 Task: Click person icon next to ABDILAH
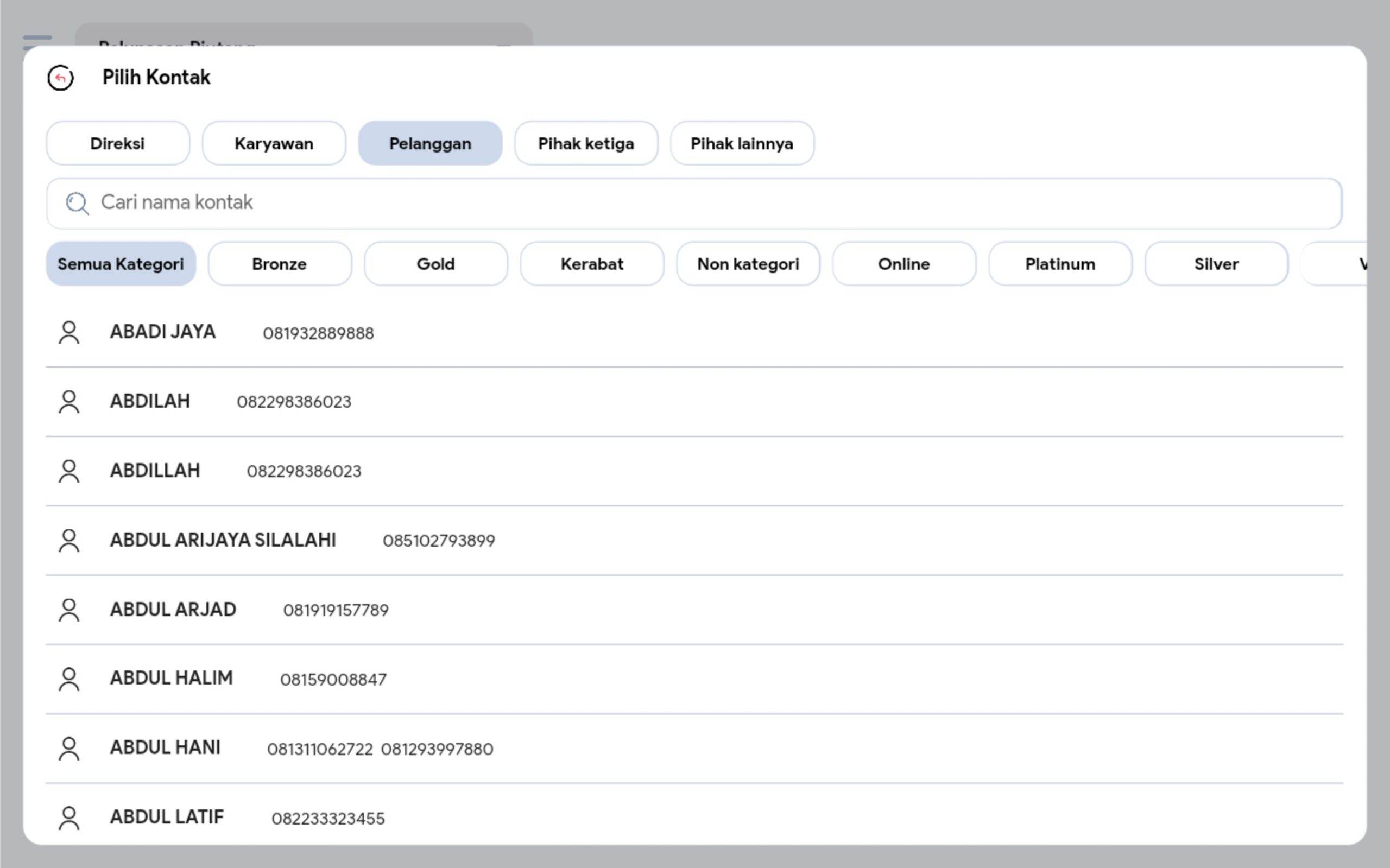click(69, 401)
